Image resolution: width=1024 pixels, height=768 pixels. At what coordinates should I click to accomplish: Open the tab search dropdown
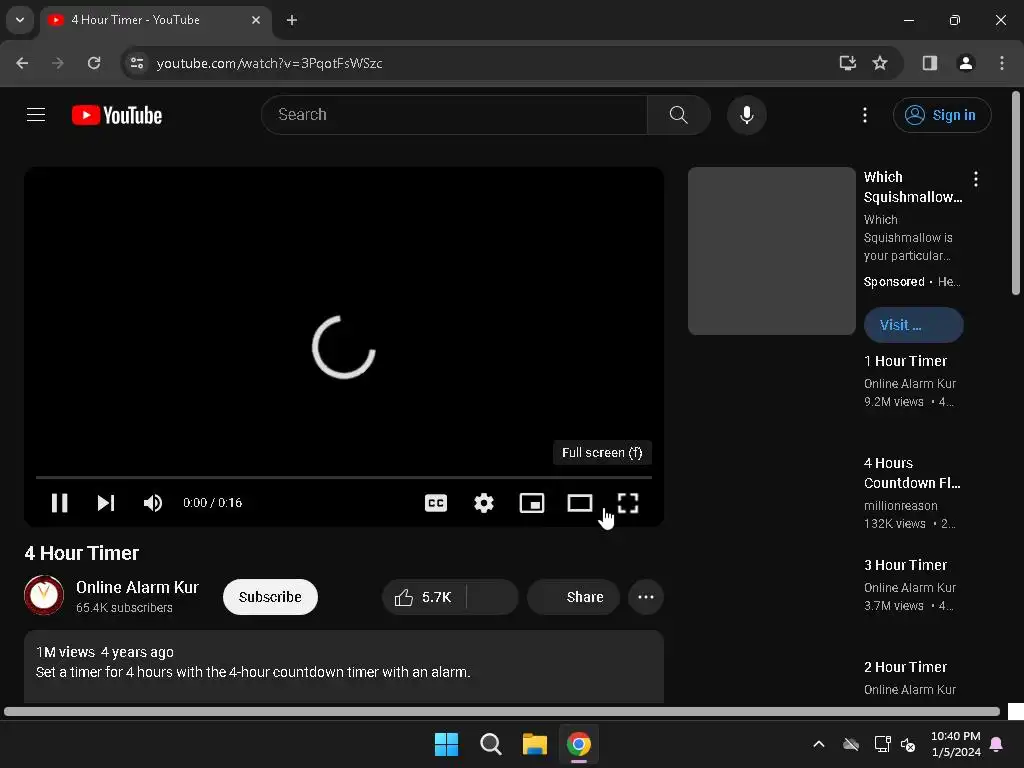[20, 20]
